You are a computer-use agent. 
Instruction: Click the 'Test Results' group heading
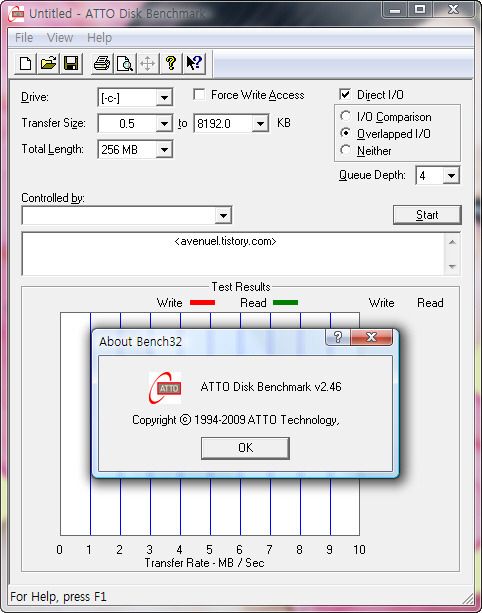241,287
